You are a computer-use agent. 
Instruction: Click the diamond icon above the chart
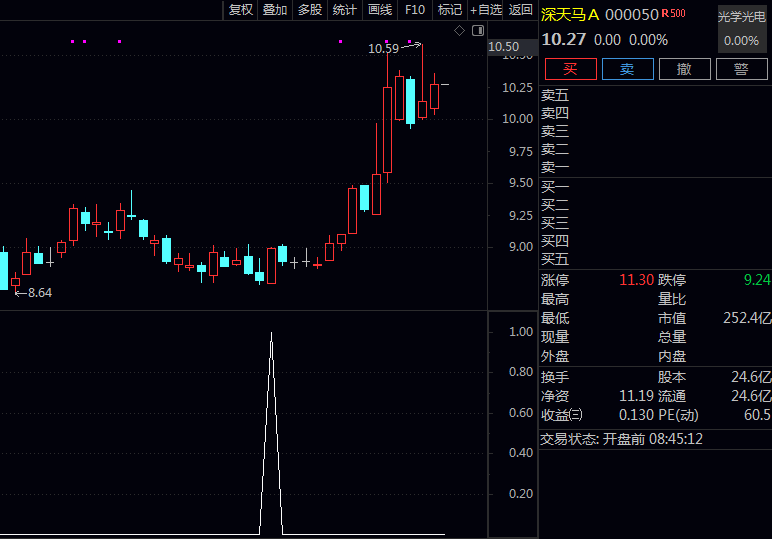(459, 31)
